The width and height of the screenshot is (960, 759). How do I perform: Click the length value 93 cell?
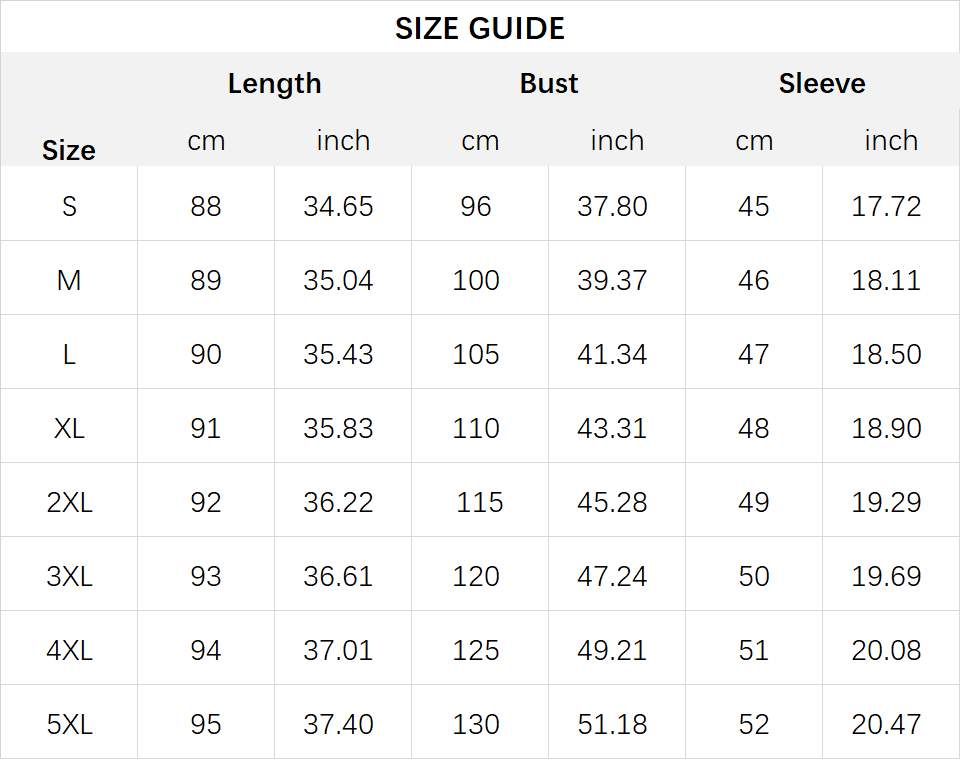pyautogui.click(x=205, y=577)
